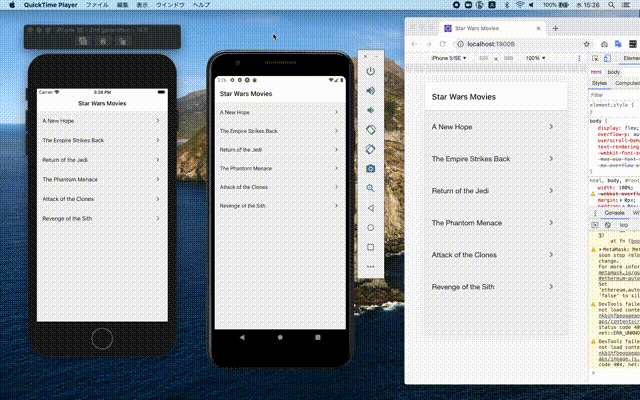The image size is (640, 400).
Task: Open the QuickTime Player menu
Action: pos(51,5)
